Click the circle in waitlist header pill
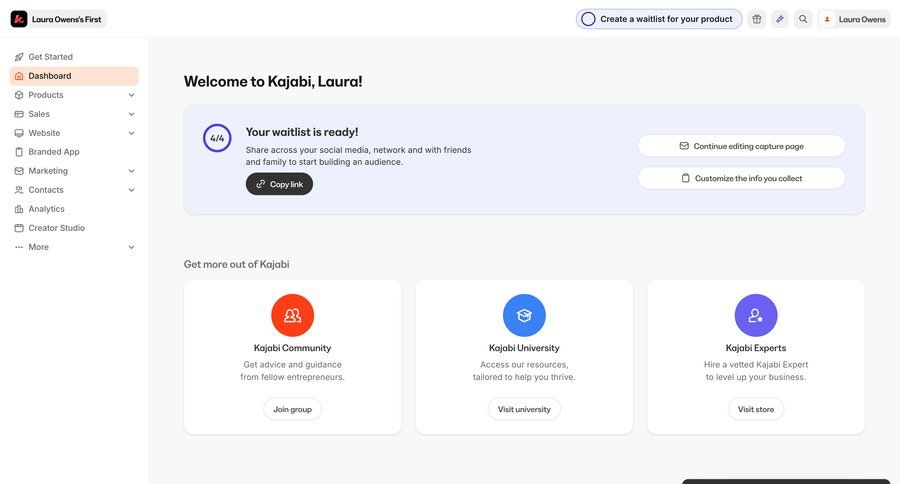Viewport: 900px width, 484px height. pos(588,19)
